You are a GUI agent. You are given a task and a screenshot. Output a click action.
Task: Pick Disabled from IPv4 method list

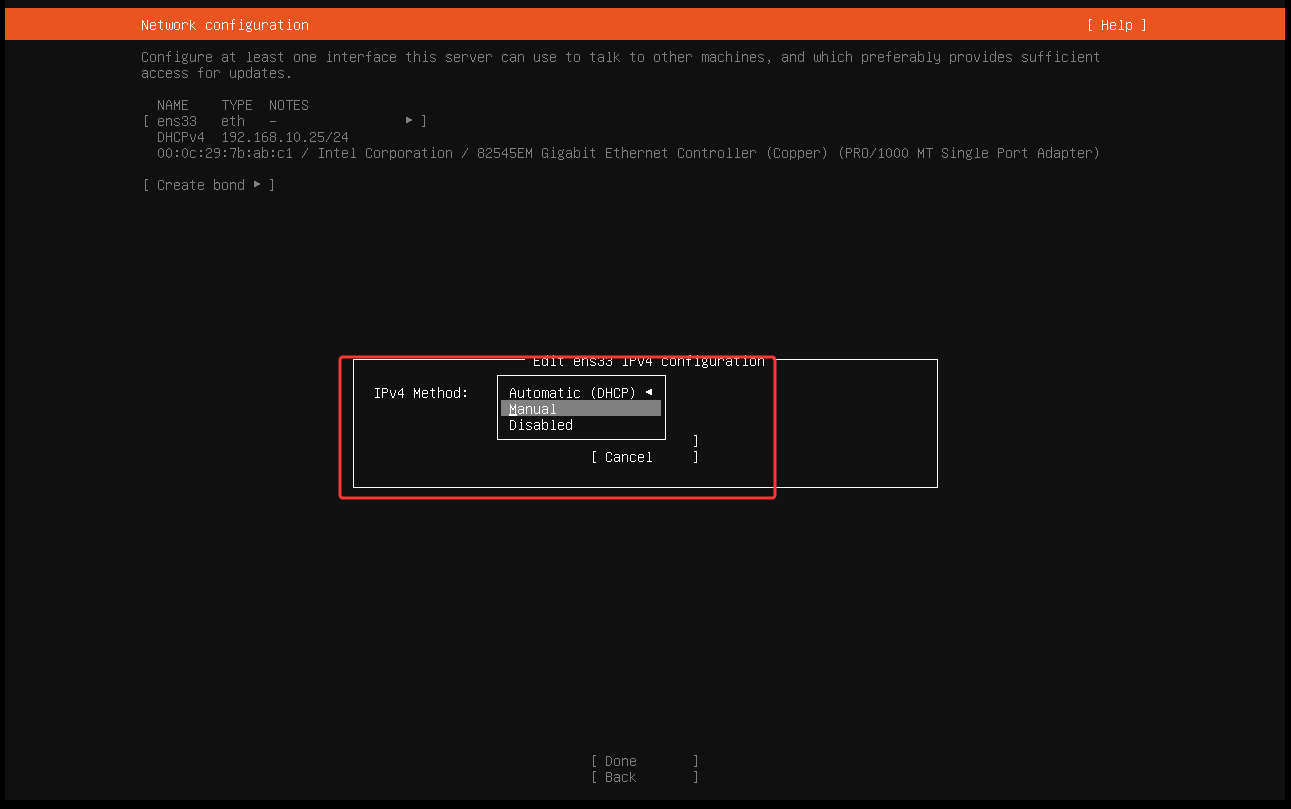[x=541, y=425]
